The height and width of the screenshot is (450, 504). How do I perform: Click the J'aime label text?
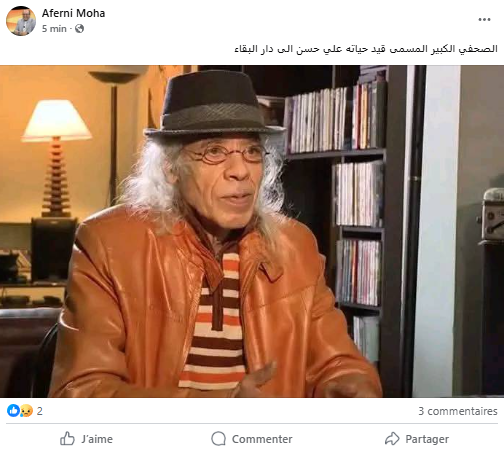(x=97, y=439)
